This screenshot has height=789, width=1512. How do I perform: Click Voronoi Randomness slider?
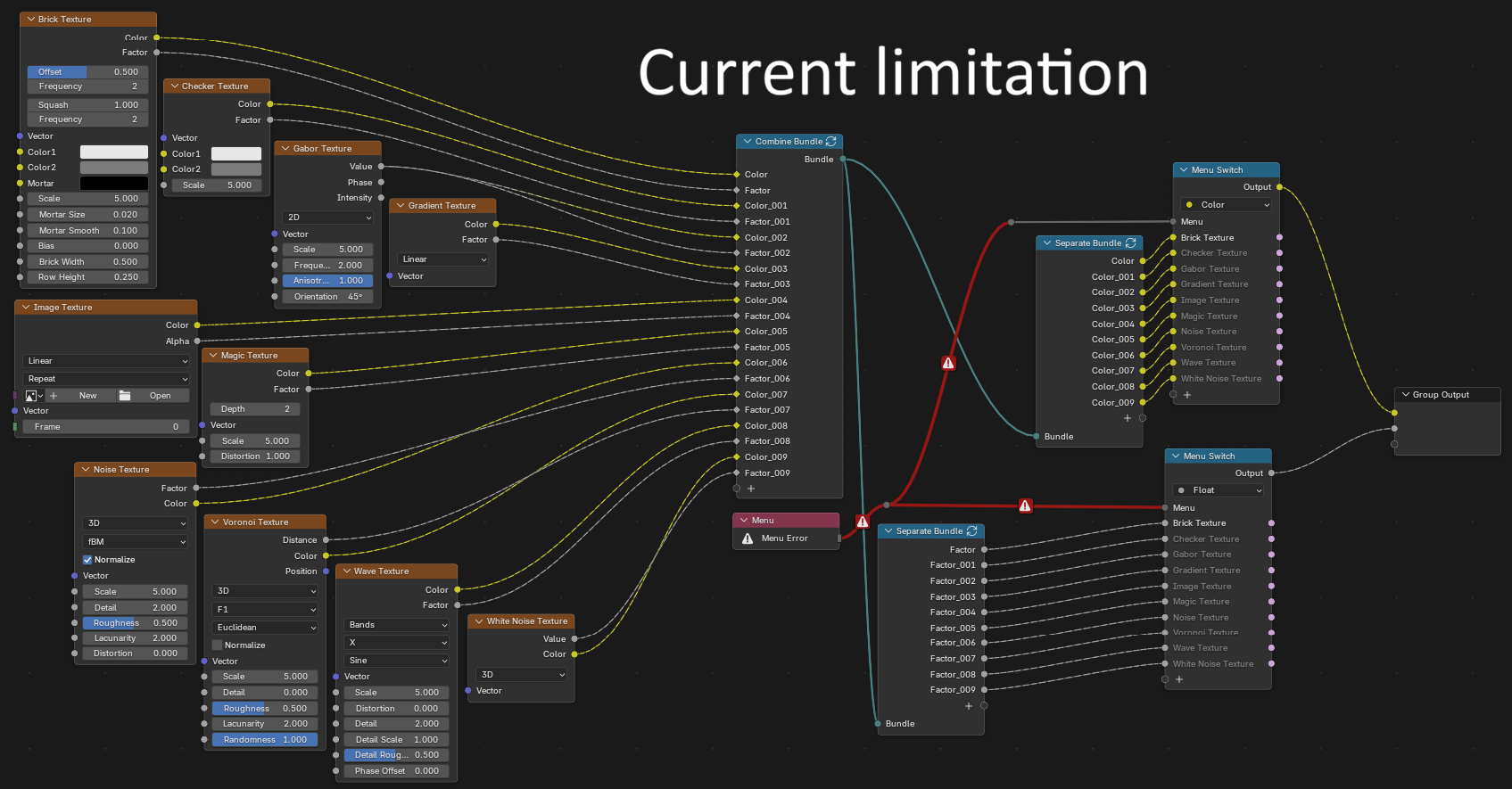(265, 740)
